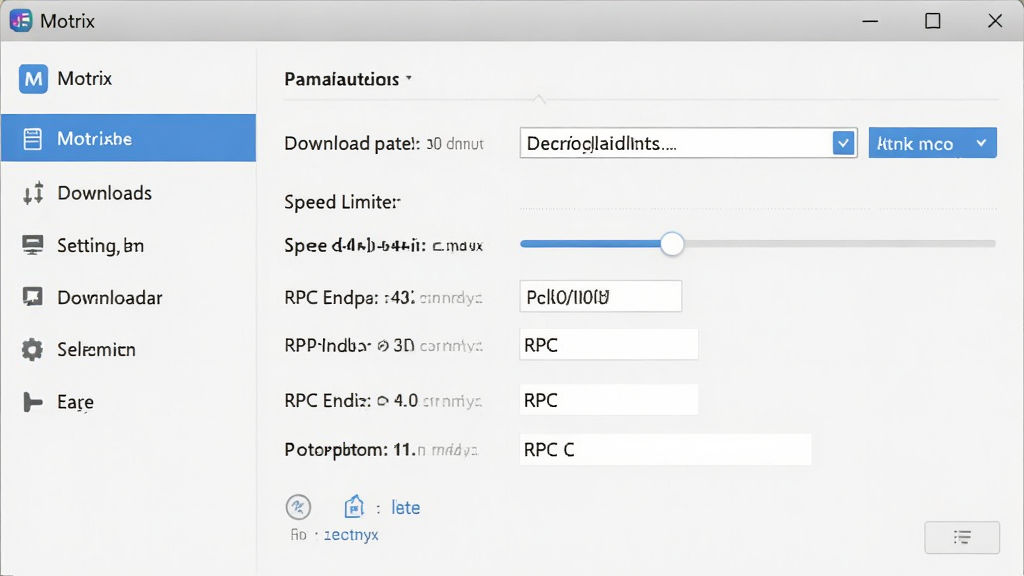Open the Download path combo box
The image size is (1024, 576).
point(688,143)
